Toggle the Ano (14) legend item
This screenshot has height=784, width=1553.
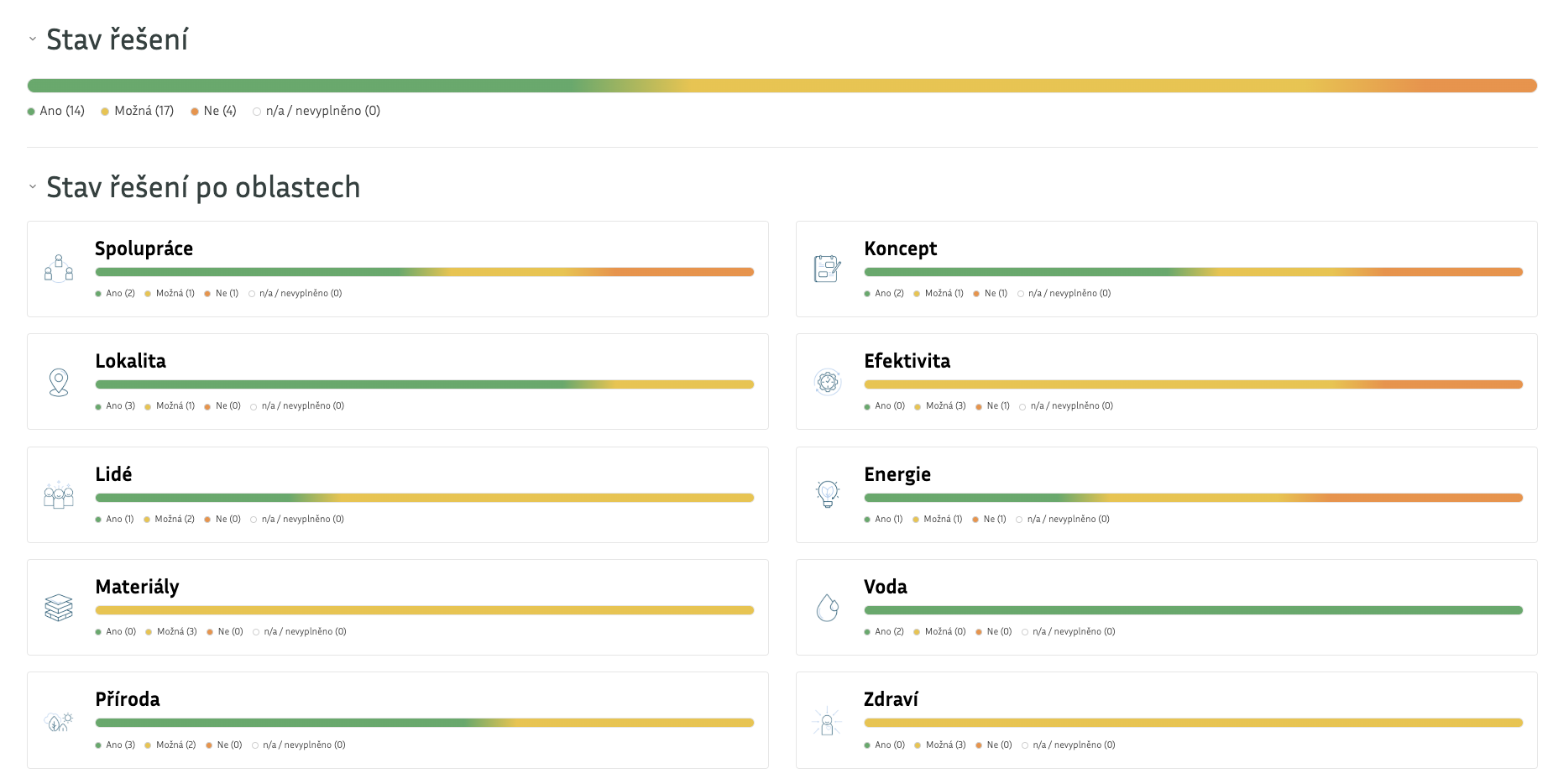coord(56,111)
